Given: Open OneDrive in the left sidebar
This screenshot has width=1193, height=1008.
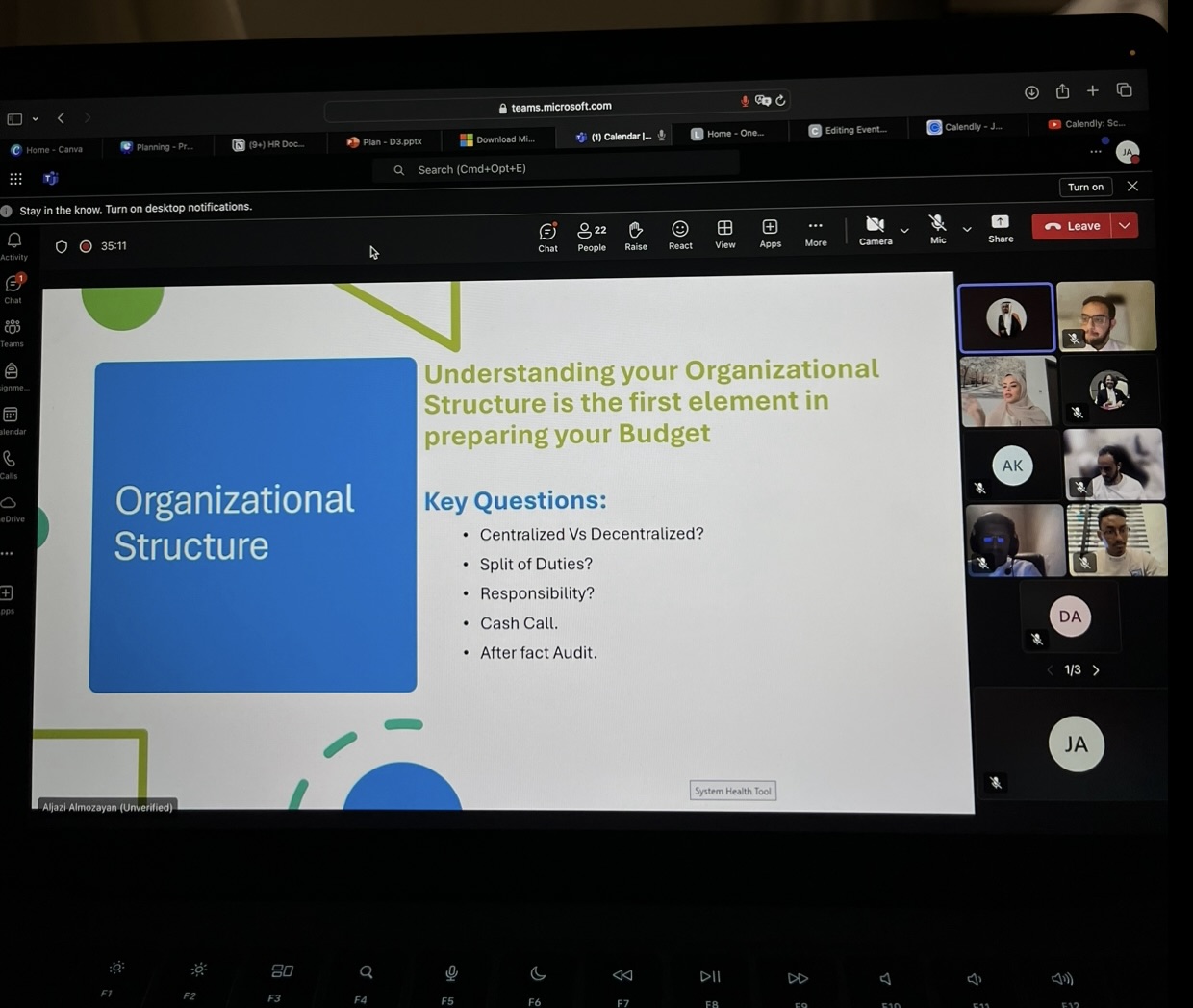Looking at the screenshot, I should click(10, 509).
